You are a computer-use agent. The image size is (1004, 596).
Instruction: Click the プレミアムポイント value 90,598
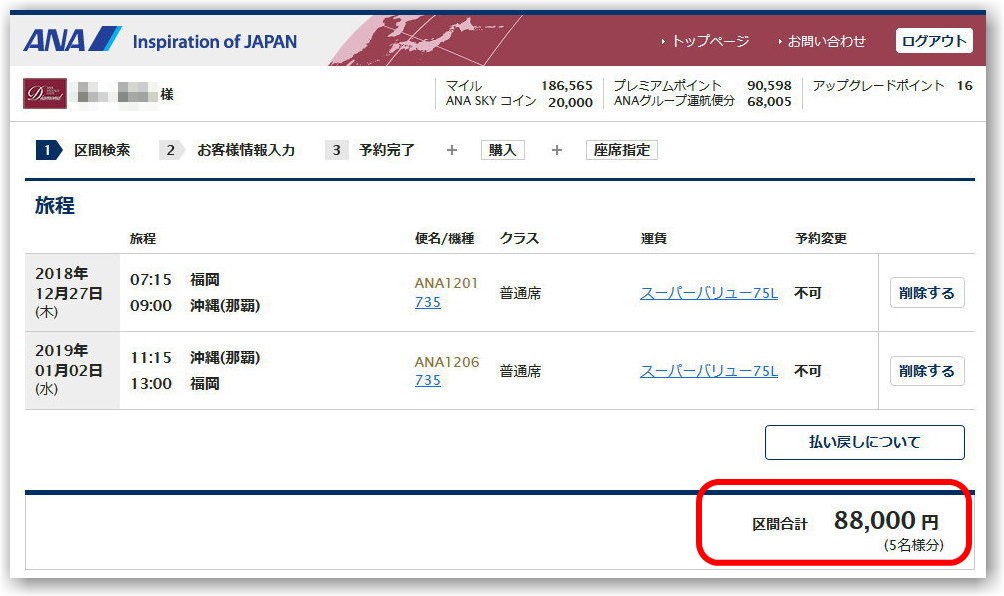[769, 86]
